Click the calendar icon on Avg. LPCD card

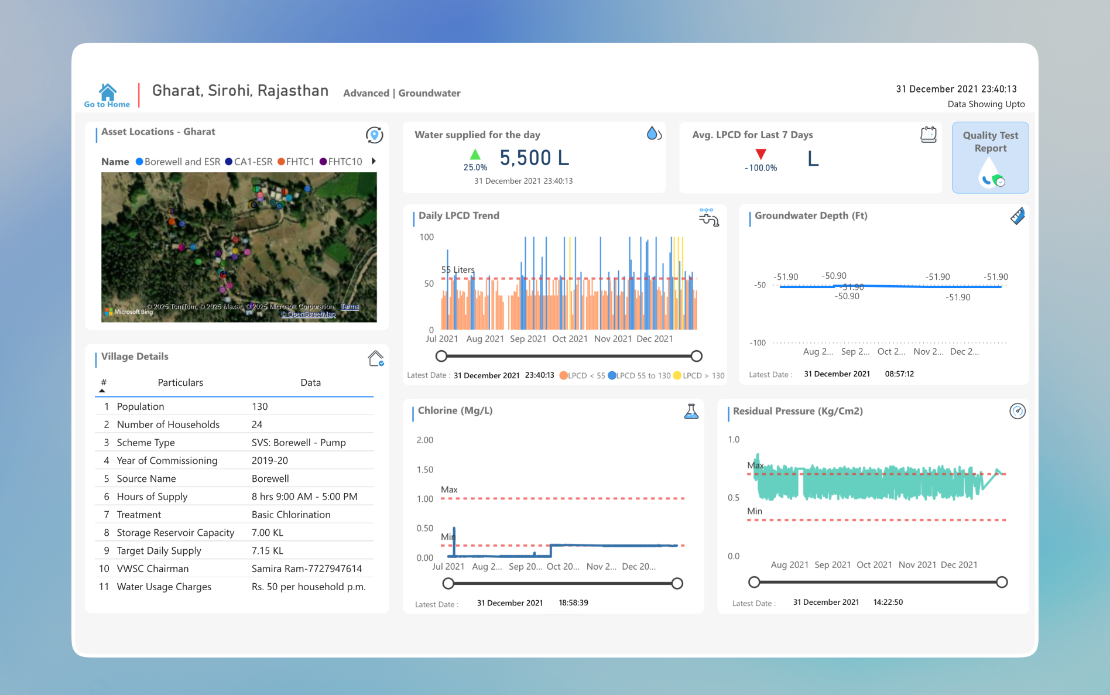(928, 132)
